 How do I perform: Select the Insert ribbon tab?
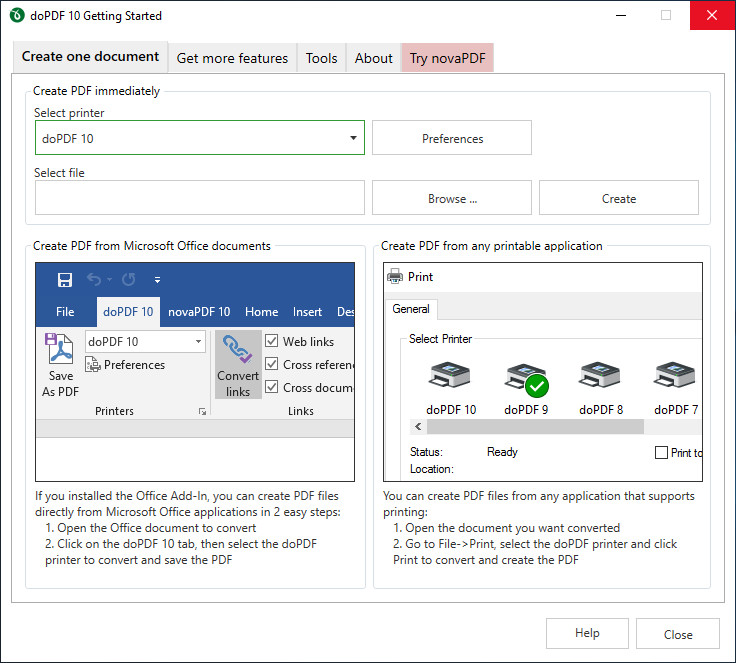(x=307, y=312)
